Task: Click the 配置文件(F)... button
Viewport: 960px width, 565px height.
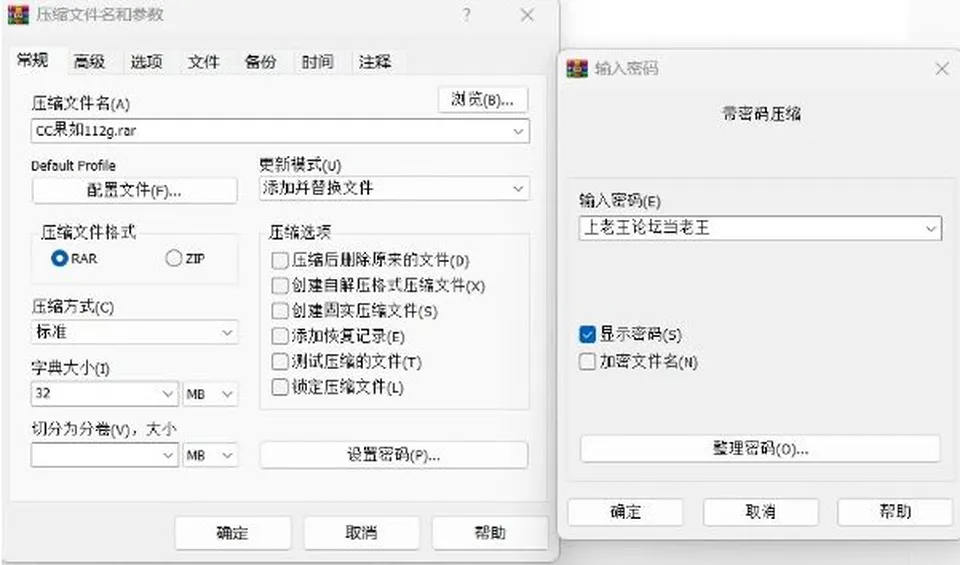Action: click(134, 191)
